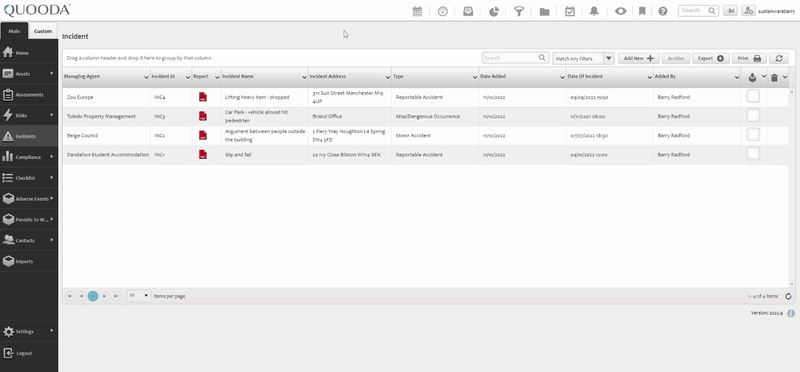Image resolution: width=800 pixels, height=372 pixels.
Task: Switch to the Main sidebar tab
Action: tap(14, 31)
